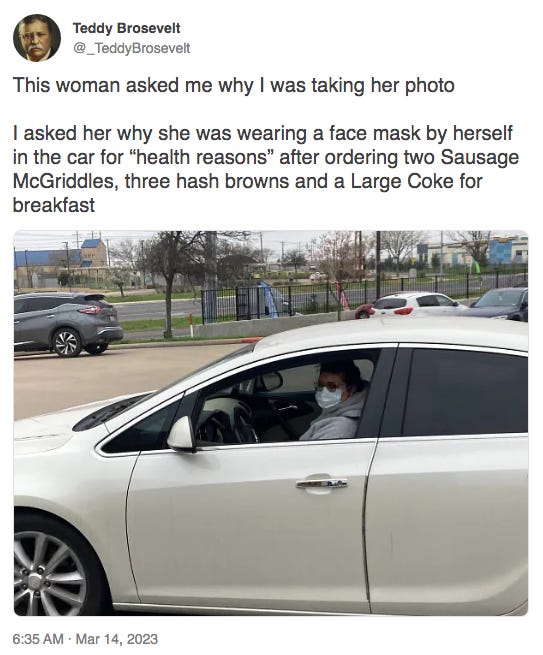Click the tinted rear window of car
The height and width of the screenshot is (655, 543).
[x=464, y=391]
